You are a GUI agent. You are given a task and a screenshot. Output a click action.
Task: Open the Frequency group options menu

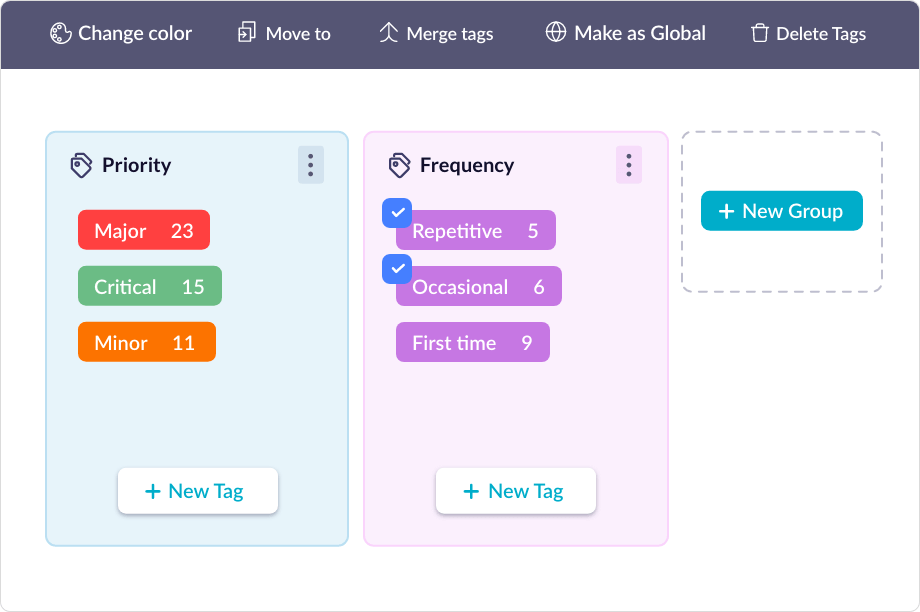click(629, 164)
